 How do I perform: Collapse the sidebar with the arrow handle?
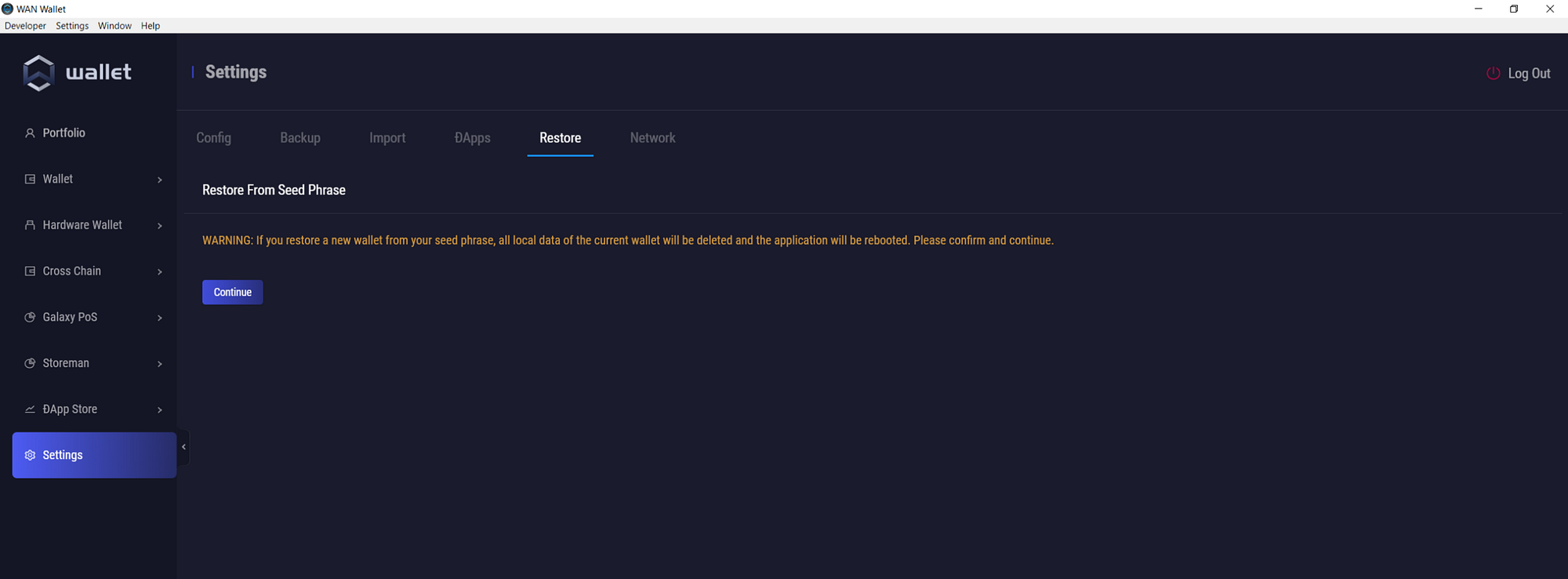[x=183, y=447]
